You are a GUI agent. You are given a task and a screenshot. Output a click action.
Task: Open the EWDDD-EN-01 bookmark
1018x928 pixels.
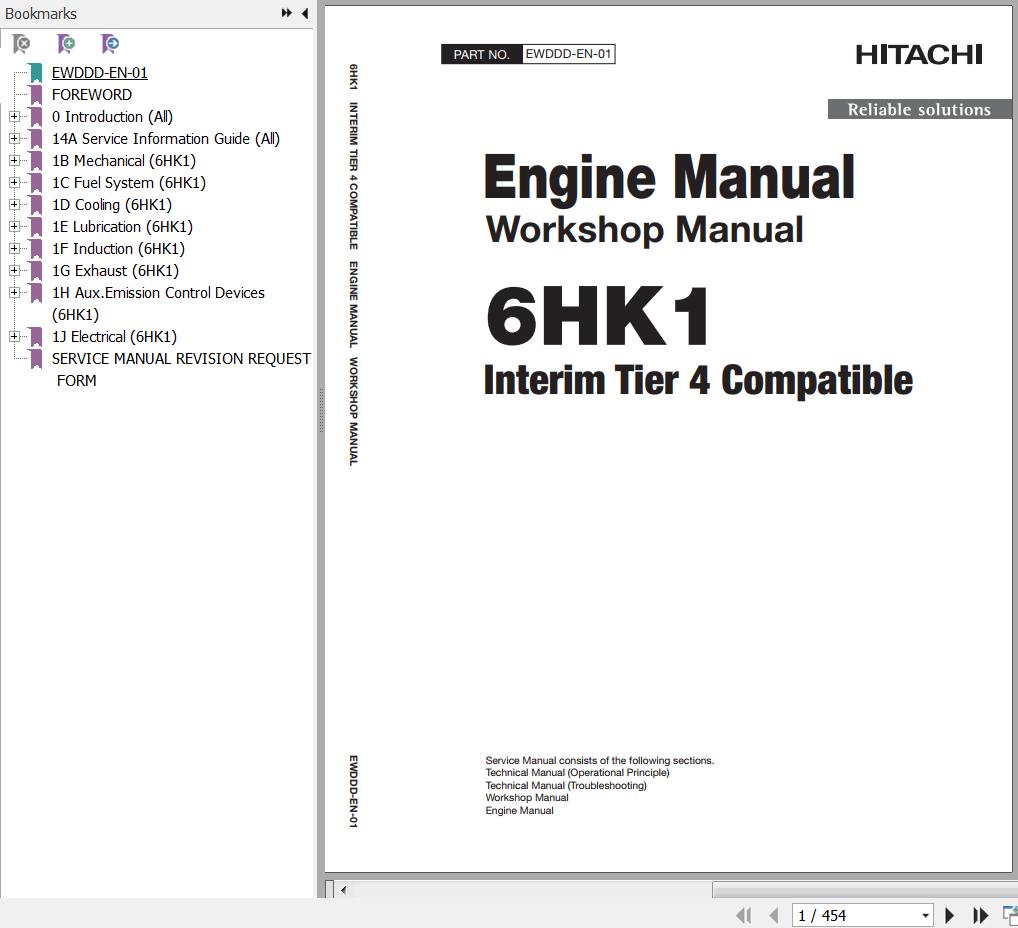pyautogui.click(x=99, y=73)
